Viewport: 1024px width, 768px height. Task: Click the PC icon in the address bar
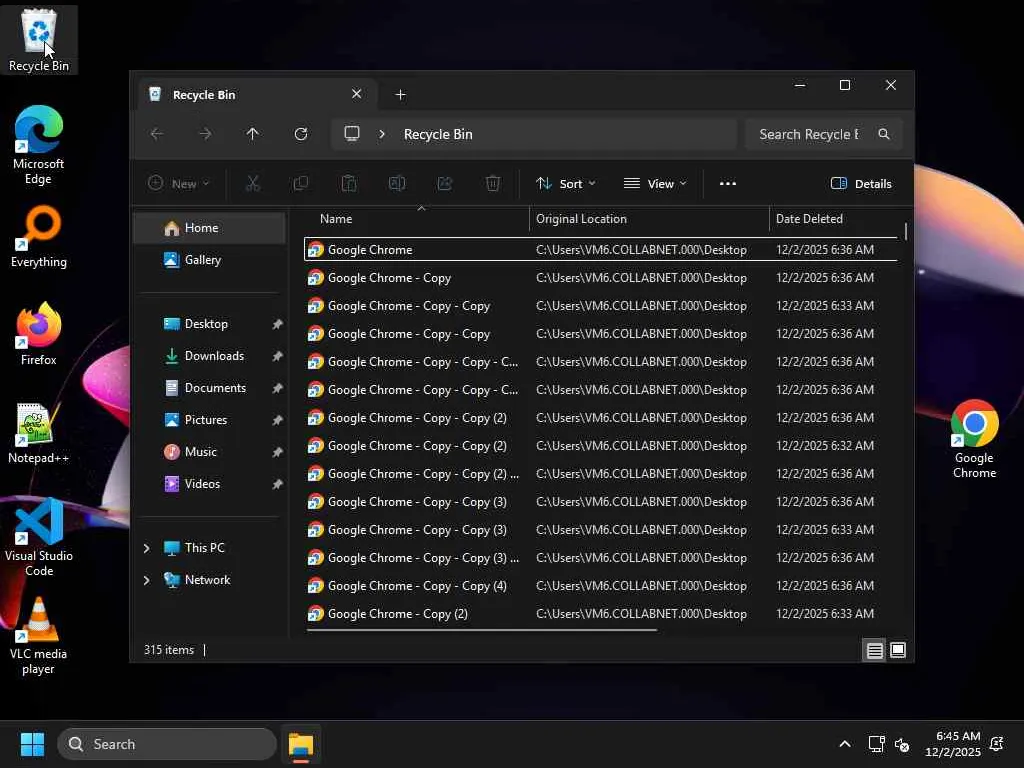(352, 134)
